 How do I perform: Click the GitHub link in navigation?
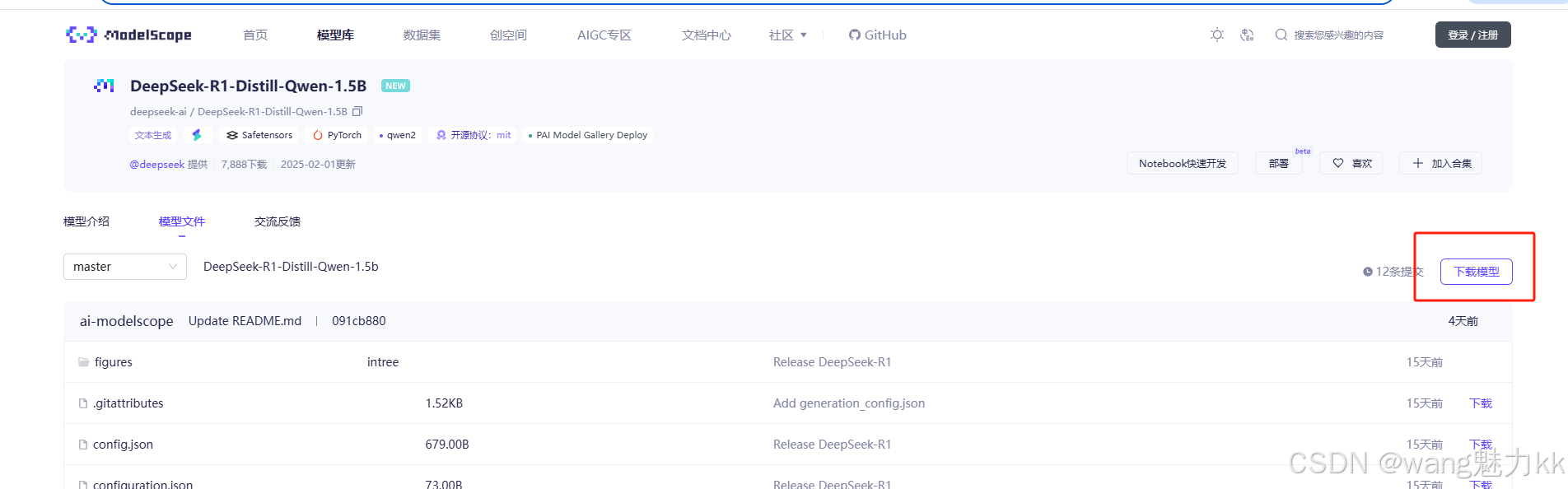878,35
